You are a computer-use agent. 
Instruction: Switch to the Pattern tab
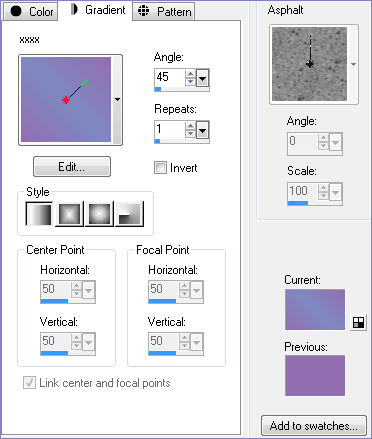(x=164, y=11)
